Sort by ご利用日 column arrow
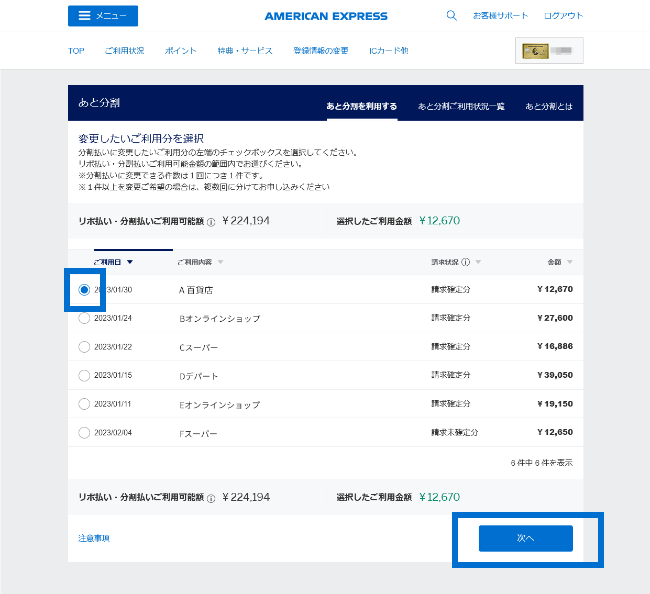Image resolution: width=650 pixels, height=594 pixels. tap(130, 263)
